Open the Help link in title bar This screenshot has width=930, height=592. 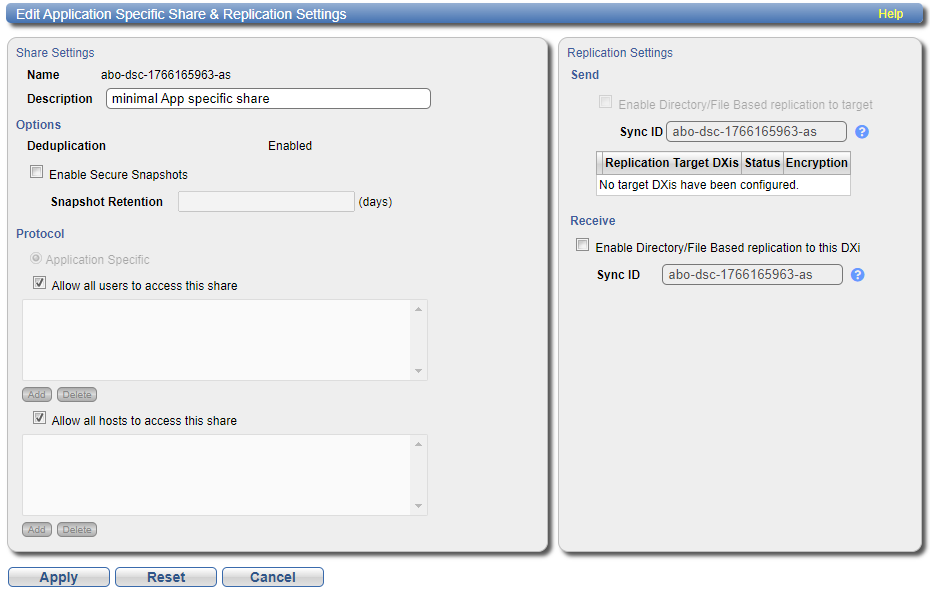(x=890, y=14)
